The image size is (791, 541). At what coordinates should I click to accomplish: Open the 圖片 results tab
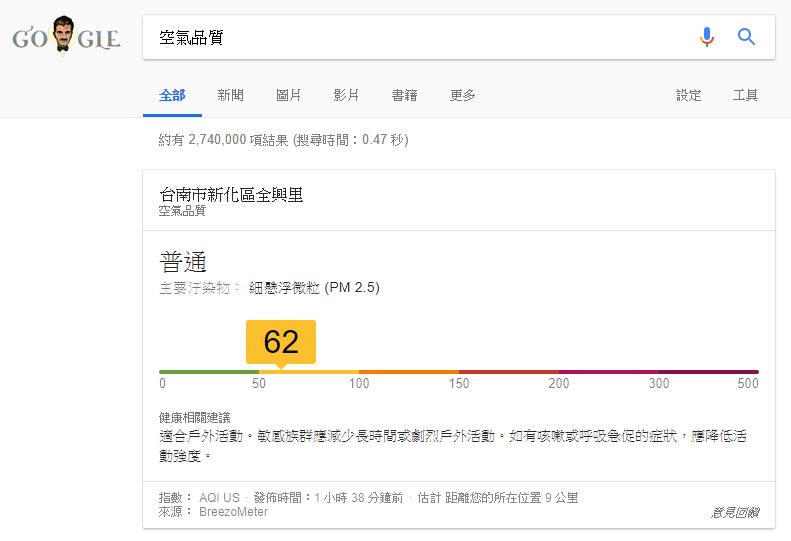(x=289, y=95)
